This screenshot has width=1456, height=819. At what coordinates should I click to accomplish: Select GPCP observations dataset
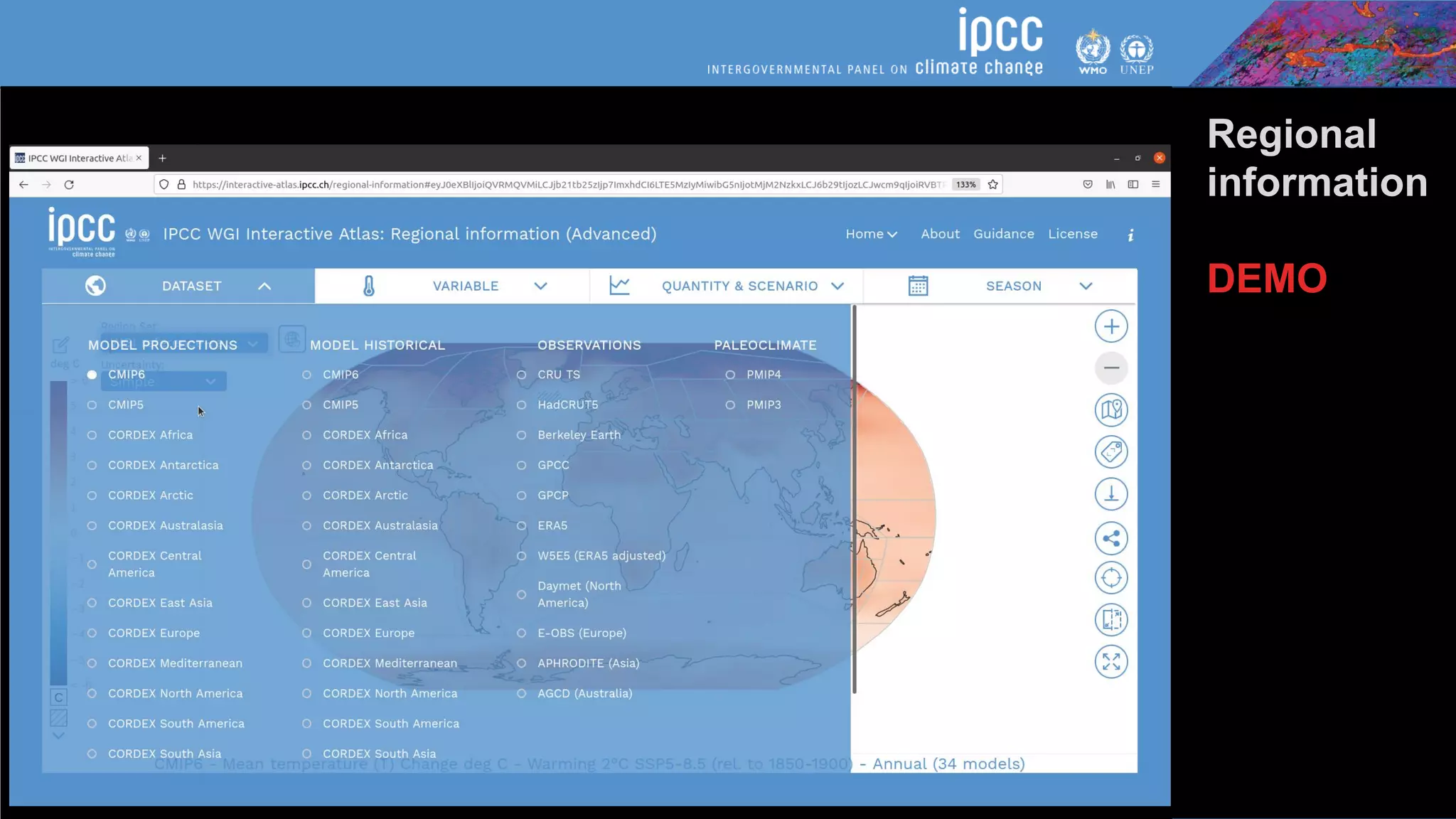[542, 496]
